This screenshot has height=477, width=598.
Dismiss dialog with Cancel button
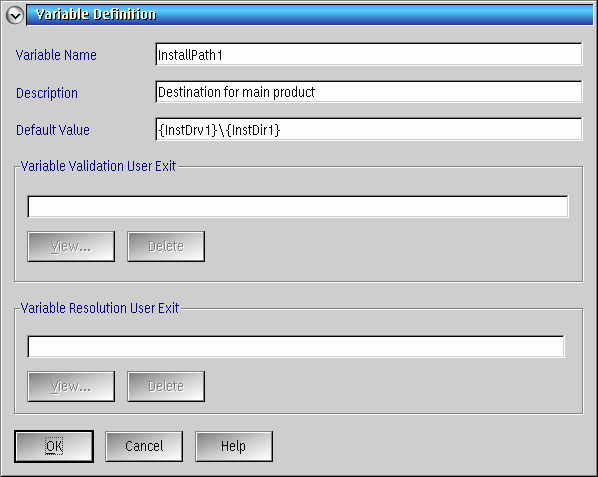144,446
